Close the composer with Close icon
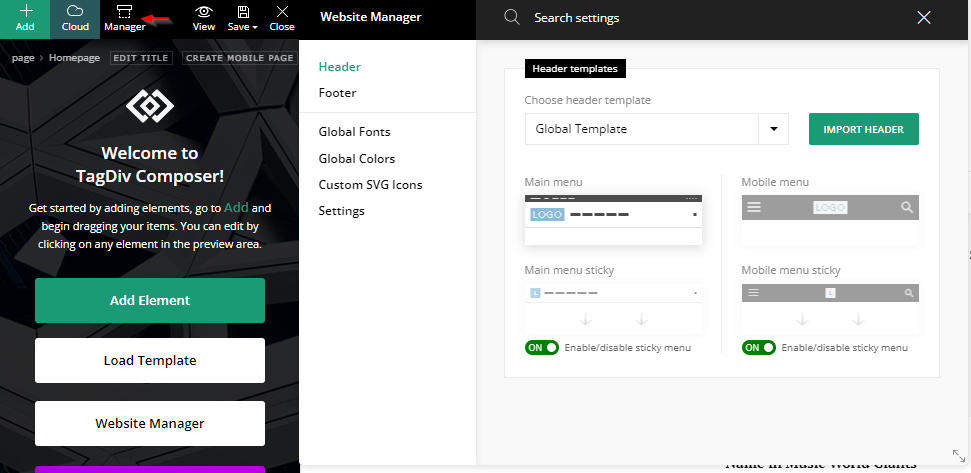 click(282, 19)
